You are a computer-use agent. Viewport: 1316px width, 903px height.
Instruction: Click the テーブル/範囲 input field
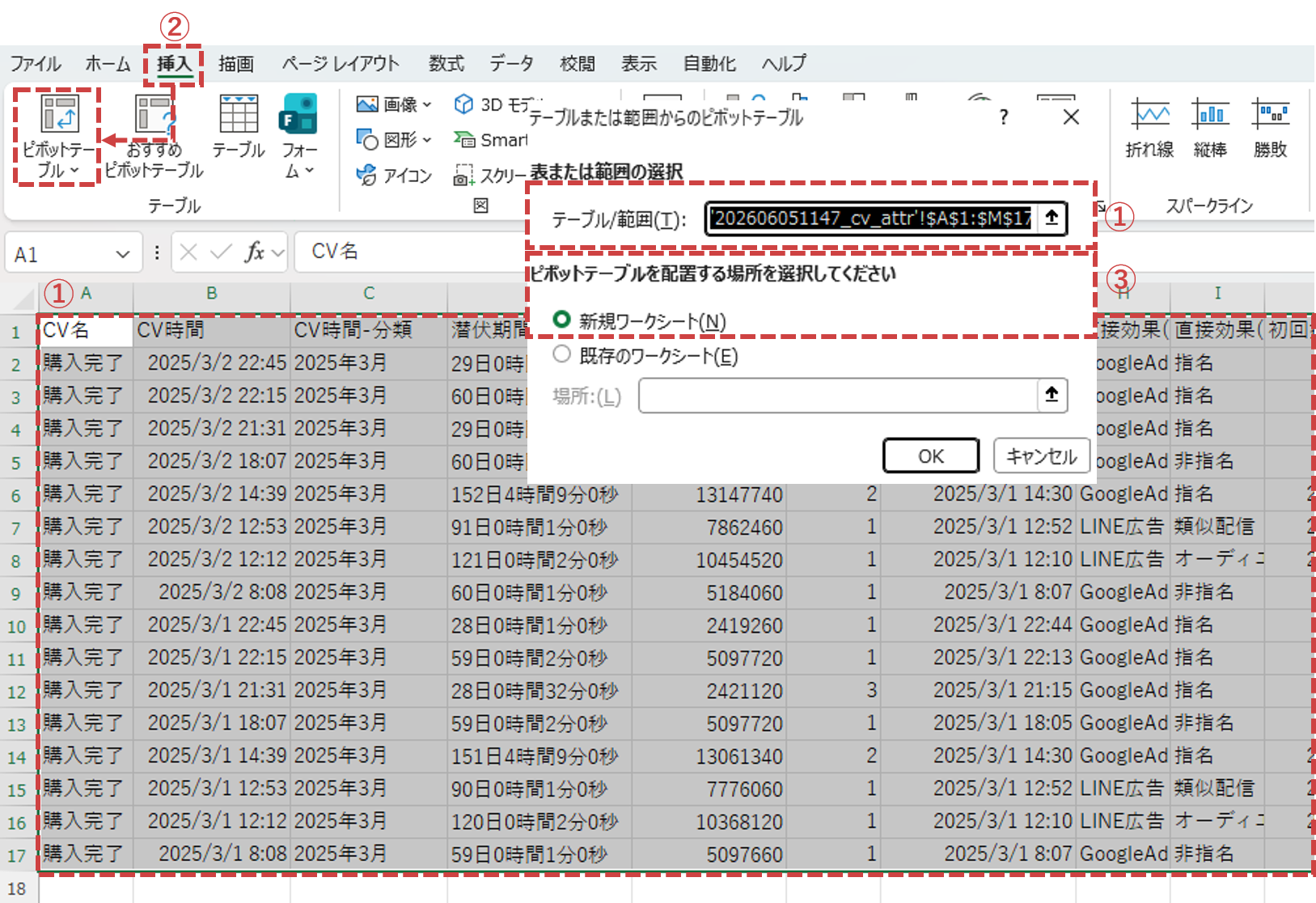(x=872, y=218)
